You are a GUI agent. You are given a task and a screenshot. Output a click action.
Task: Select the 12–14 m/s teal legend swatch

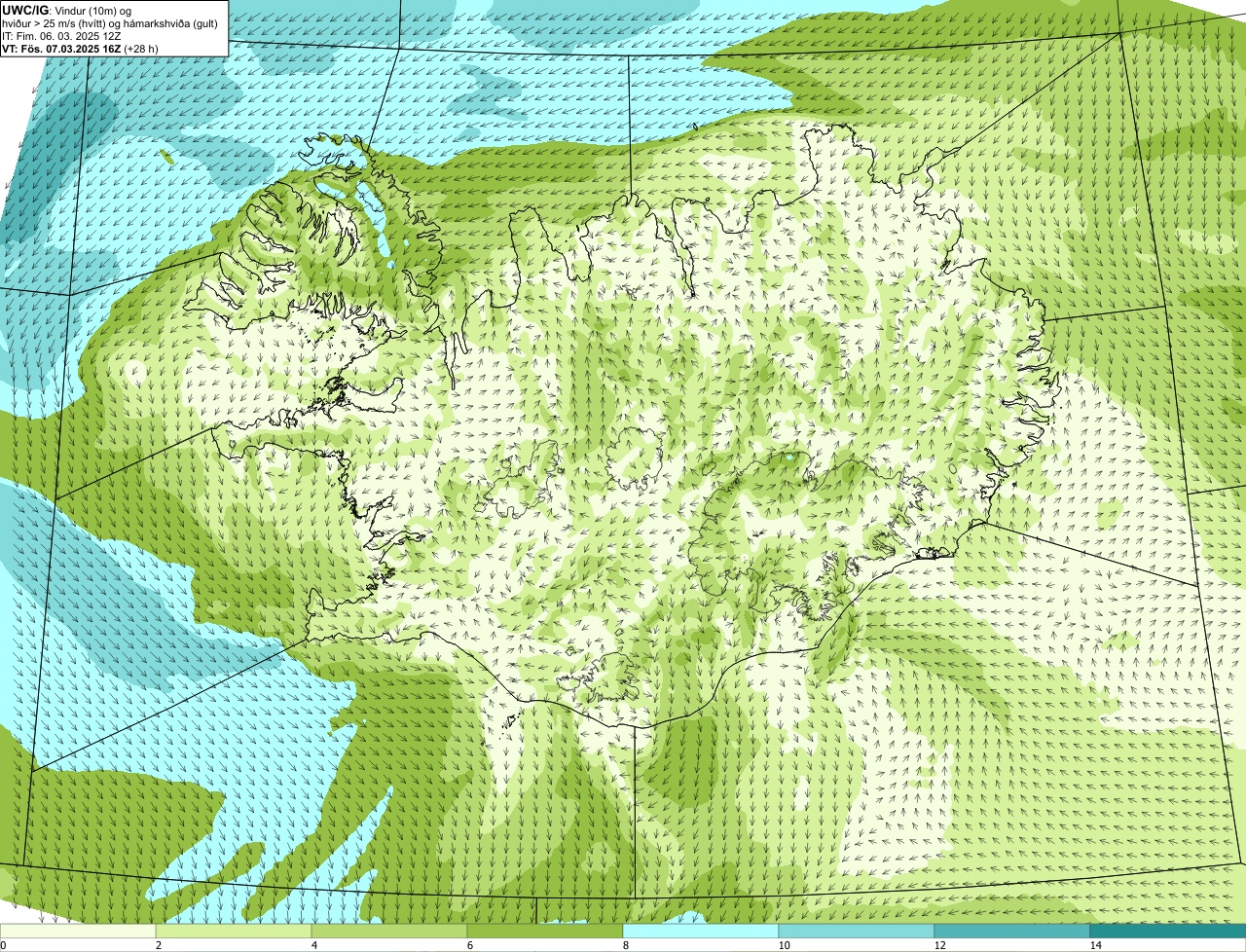pyautogui.click(x=1012, y=931)
